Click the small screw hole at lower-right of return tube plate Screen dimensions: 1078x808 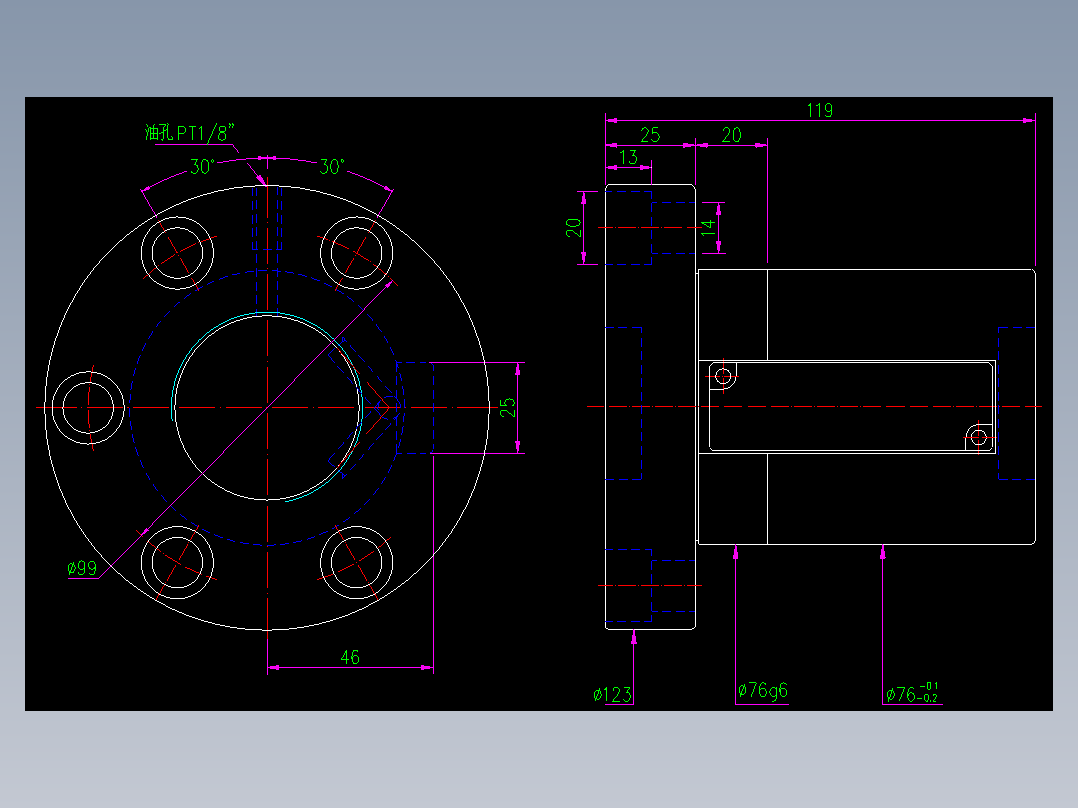click(979, 437)
